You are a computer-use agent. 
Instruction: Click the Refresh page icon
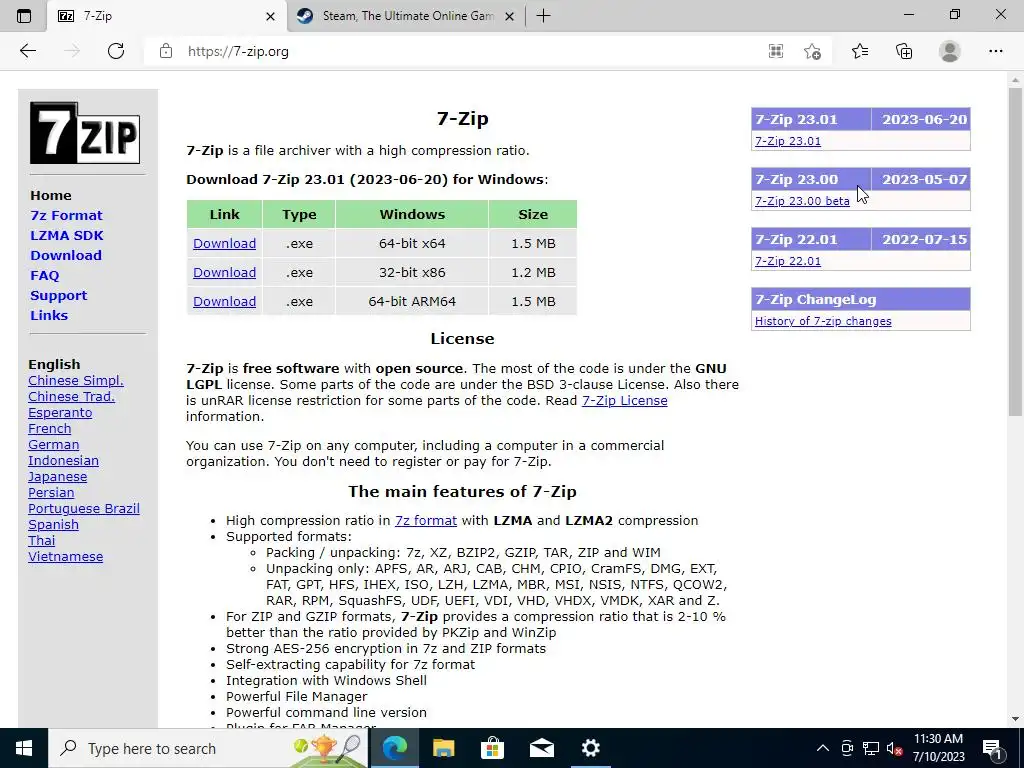tap(116, 51)
